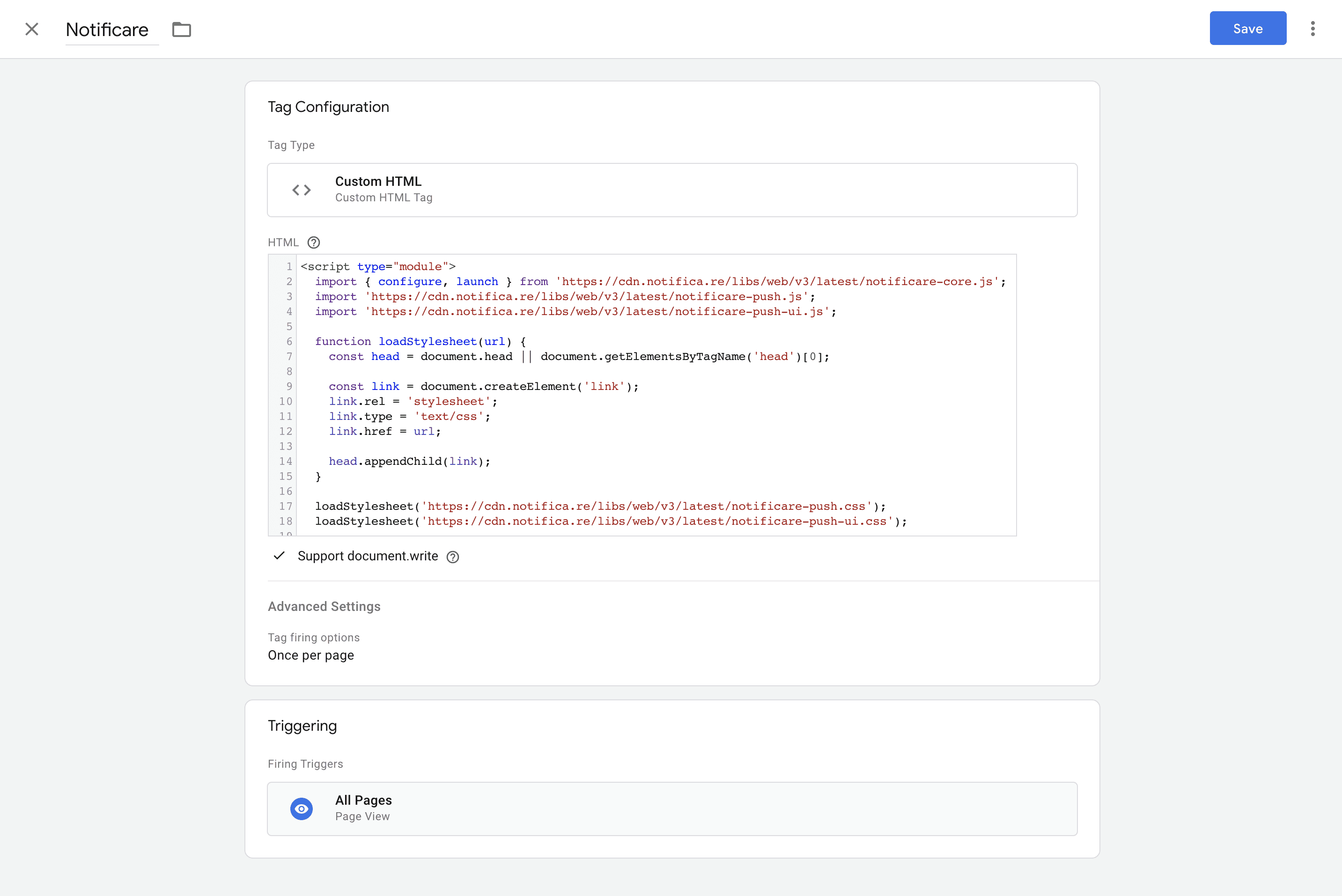Image resolution: width=1342 pixels, height=896 pixels.
Task: Click the All Pages trigger eye icon
Action: click(x=301, y=808)
